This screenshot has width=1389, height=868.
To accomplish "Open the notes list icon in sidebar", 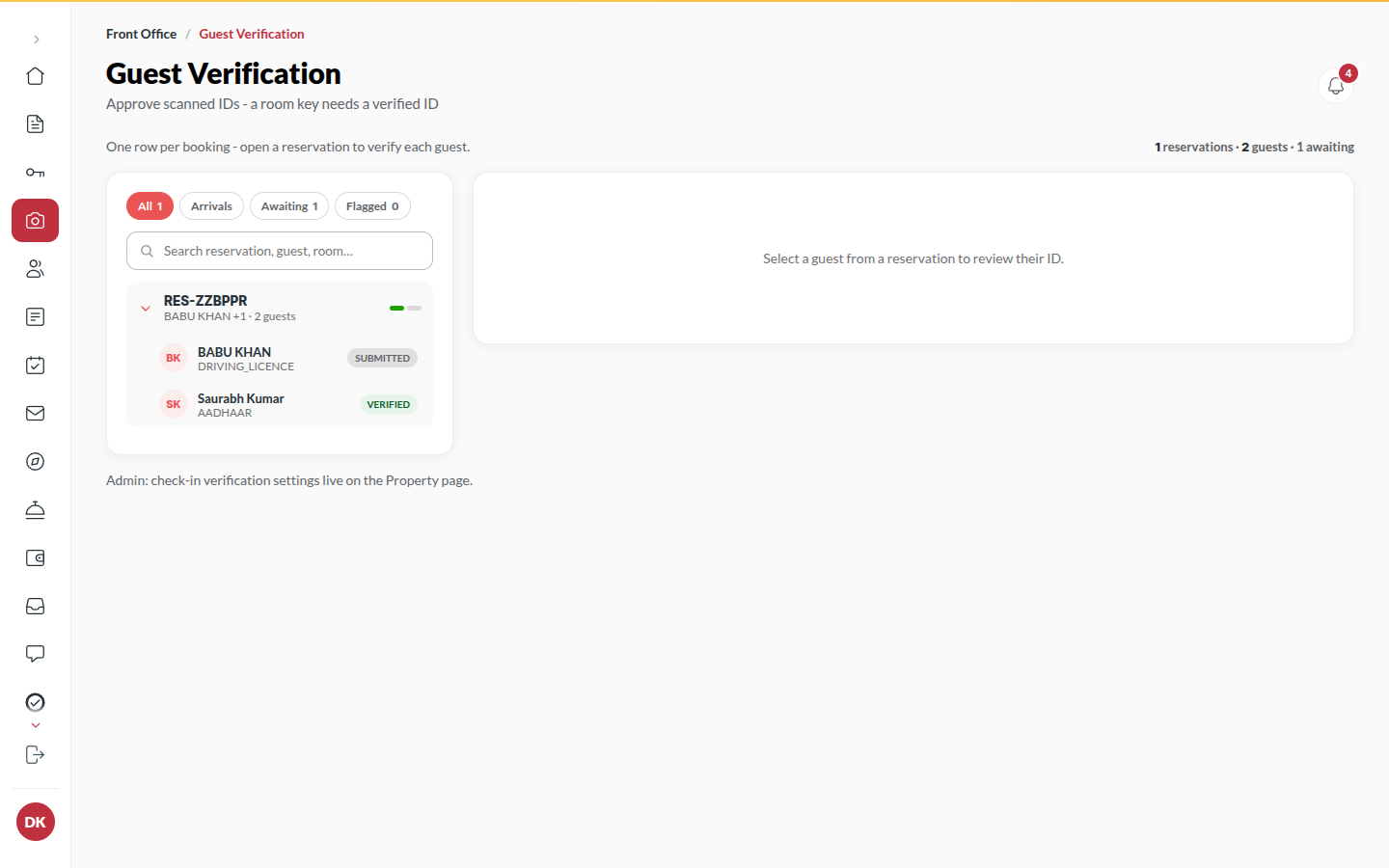I will tap(36, 317).
